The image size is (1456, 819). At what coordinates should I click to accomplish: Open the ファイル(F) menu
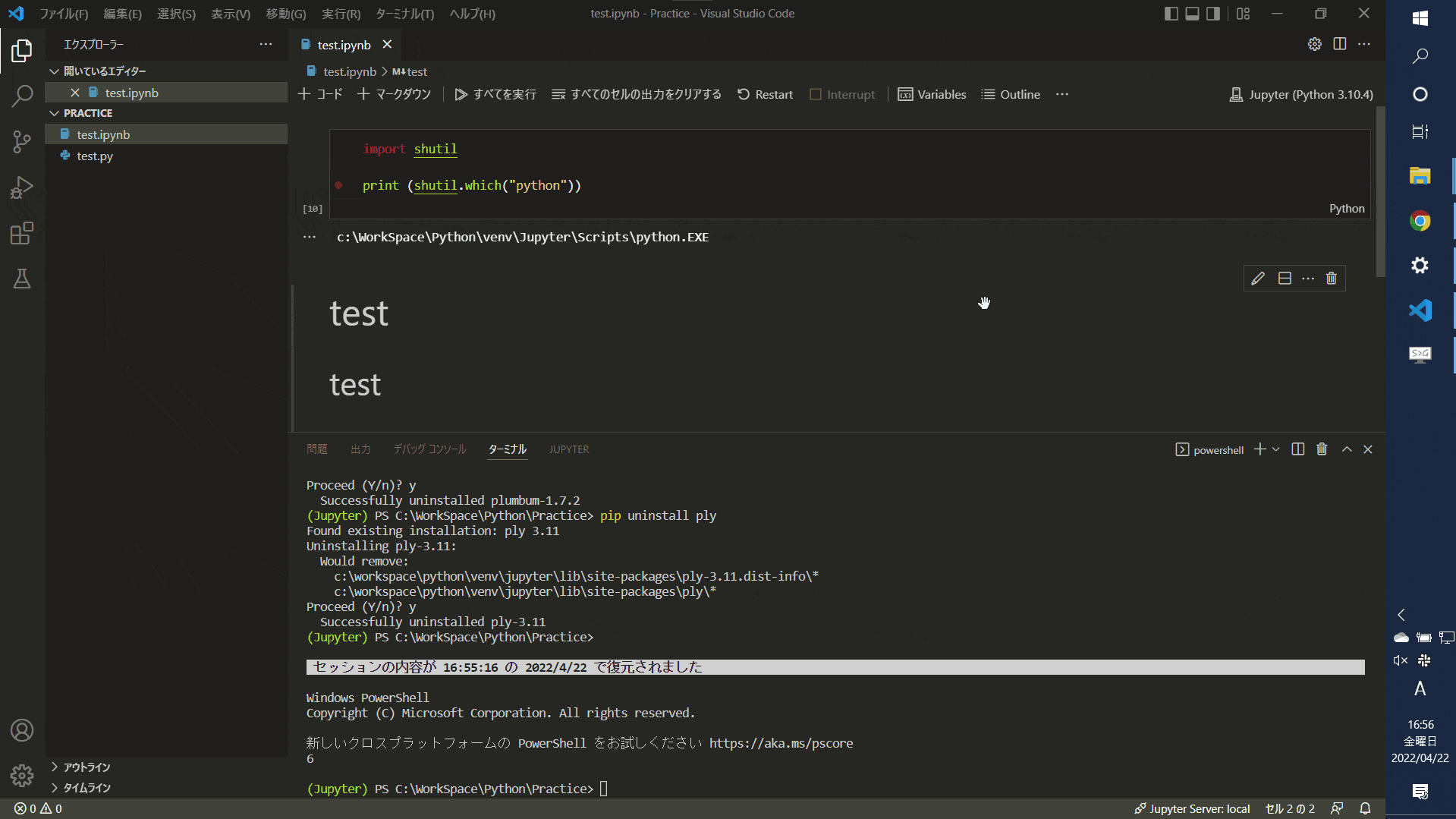[64, 13]
